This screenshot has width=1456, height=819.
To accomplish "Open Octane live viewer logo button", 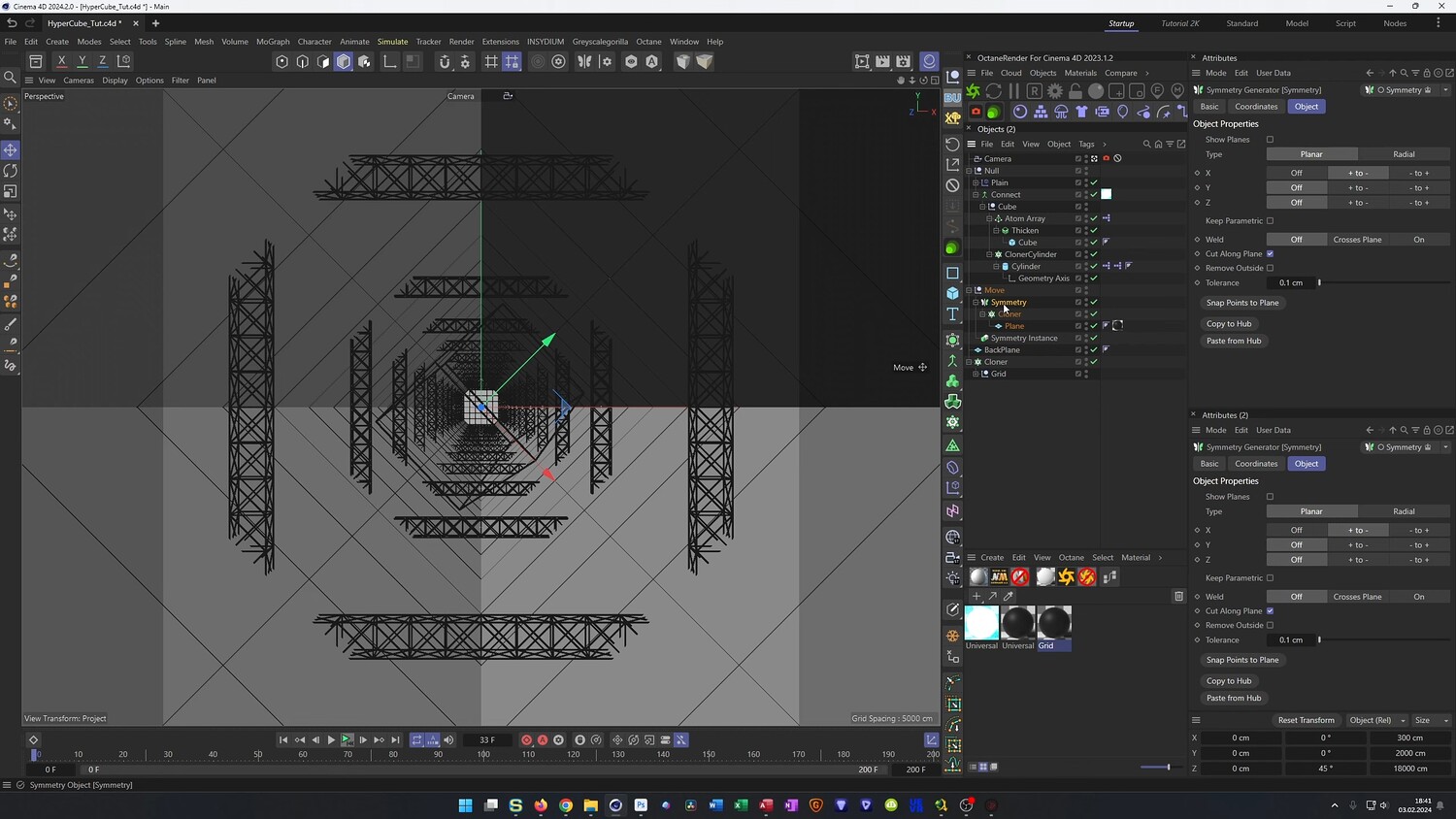I will [974, 90].
